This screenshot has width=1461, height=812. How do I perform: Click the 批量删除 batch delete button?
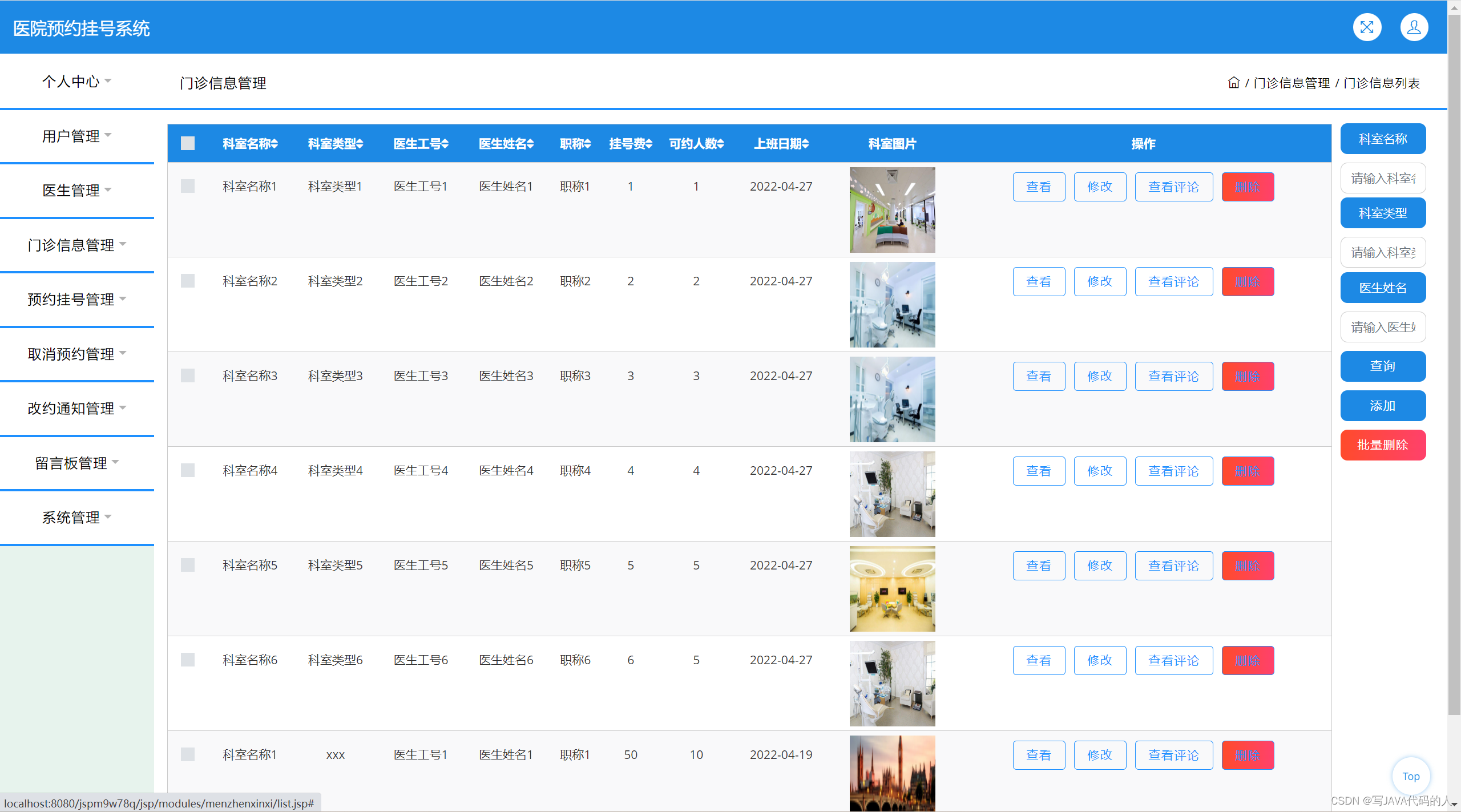pos(1383,445)
